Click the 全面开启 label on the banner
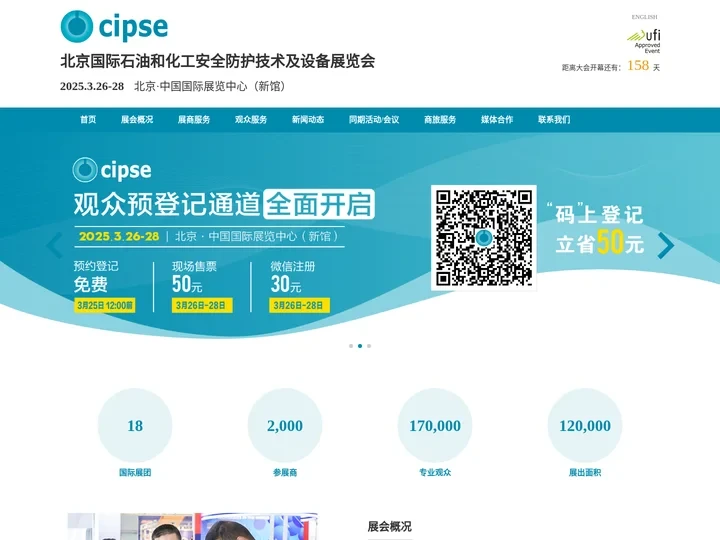This screenshot has height=540, width=720. [x=319, y=204]
